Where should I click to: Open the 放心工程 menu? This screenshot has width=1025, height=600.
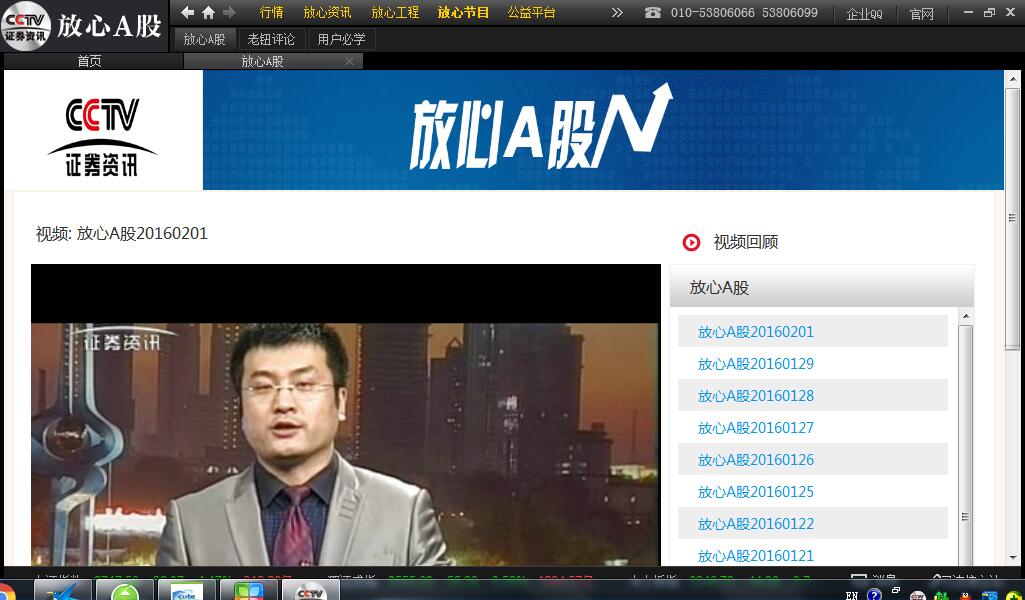pos(395,12)
